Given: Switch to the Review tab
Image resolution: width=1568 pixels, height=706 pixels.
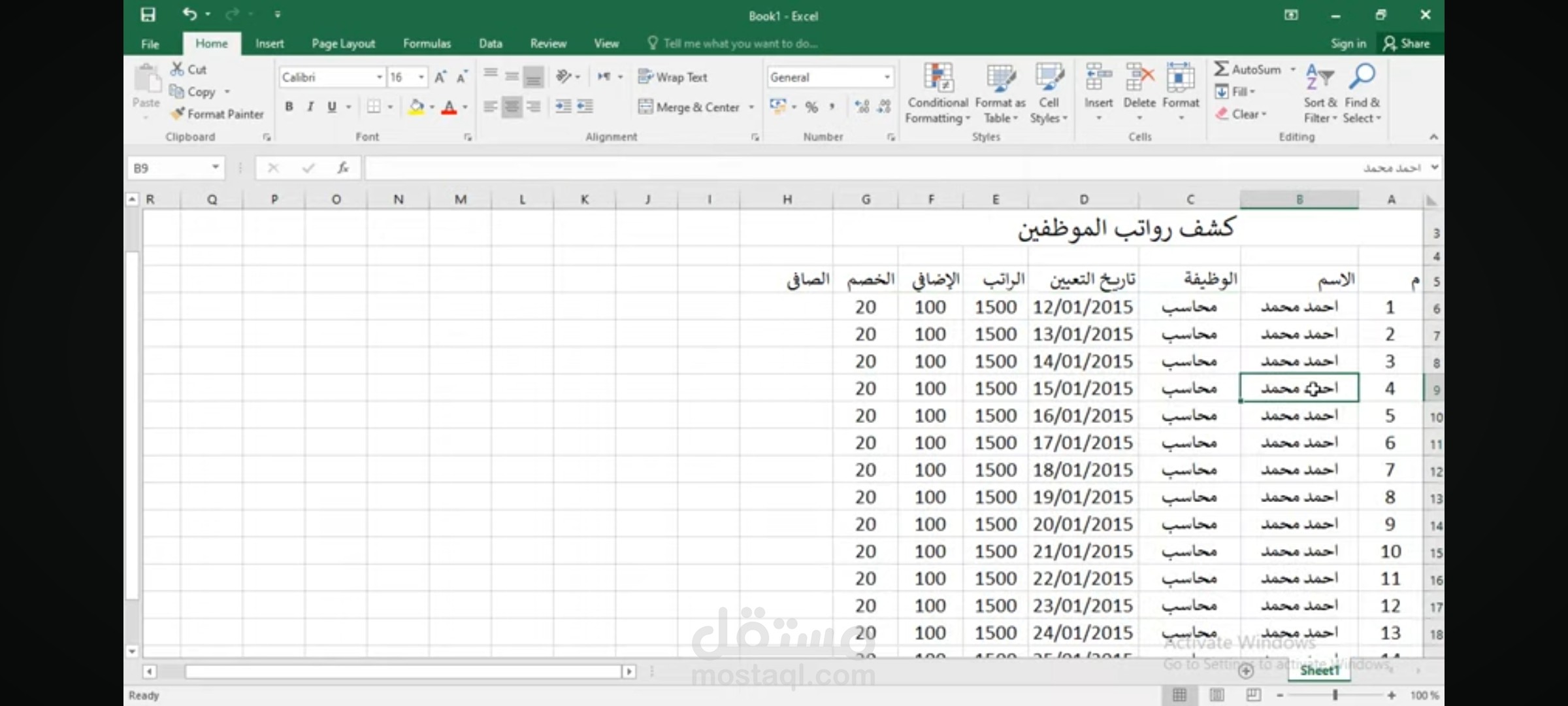Looking at the screenshot, I should coord(548,44).
